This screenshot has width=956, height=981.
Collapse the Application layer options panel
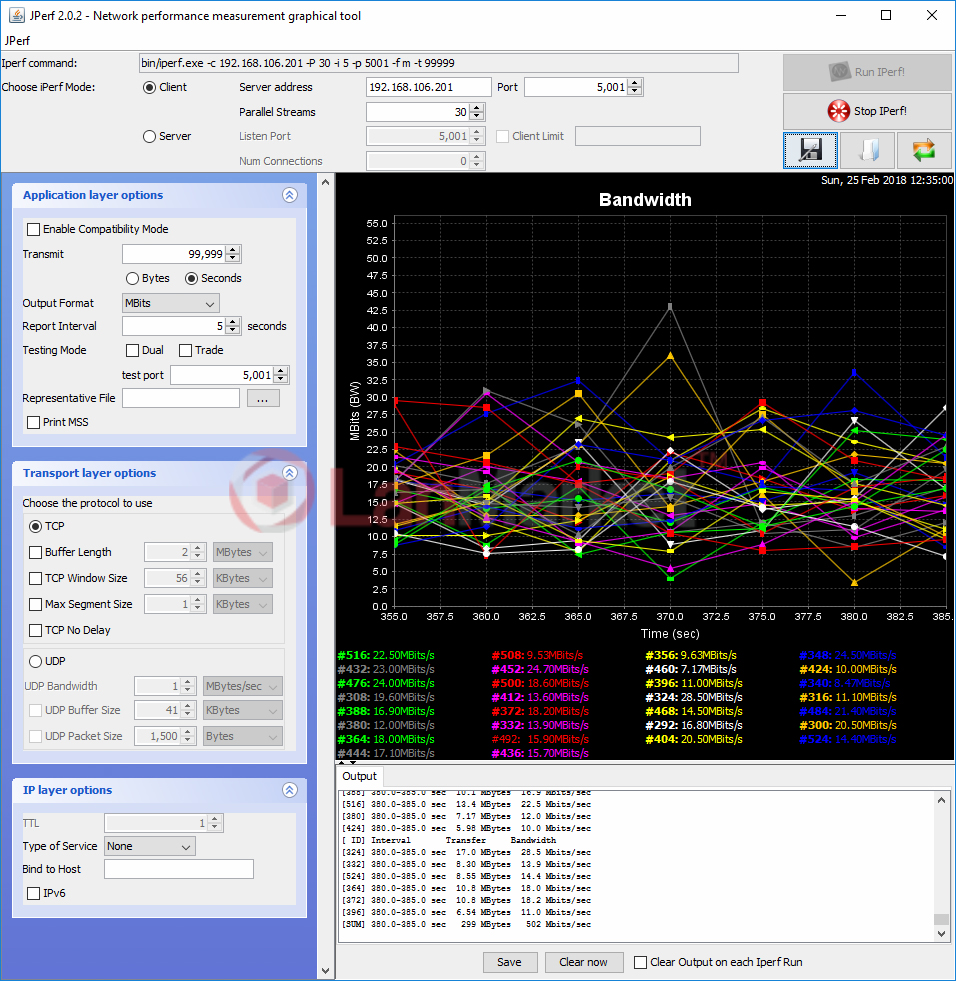point(290,196)
